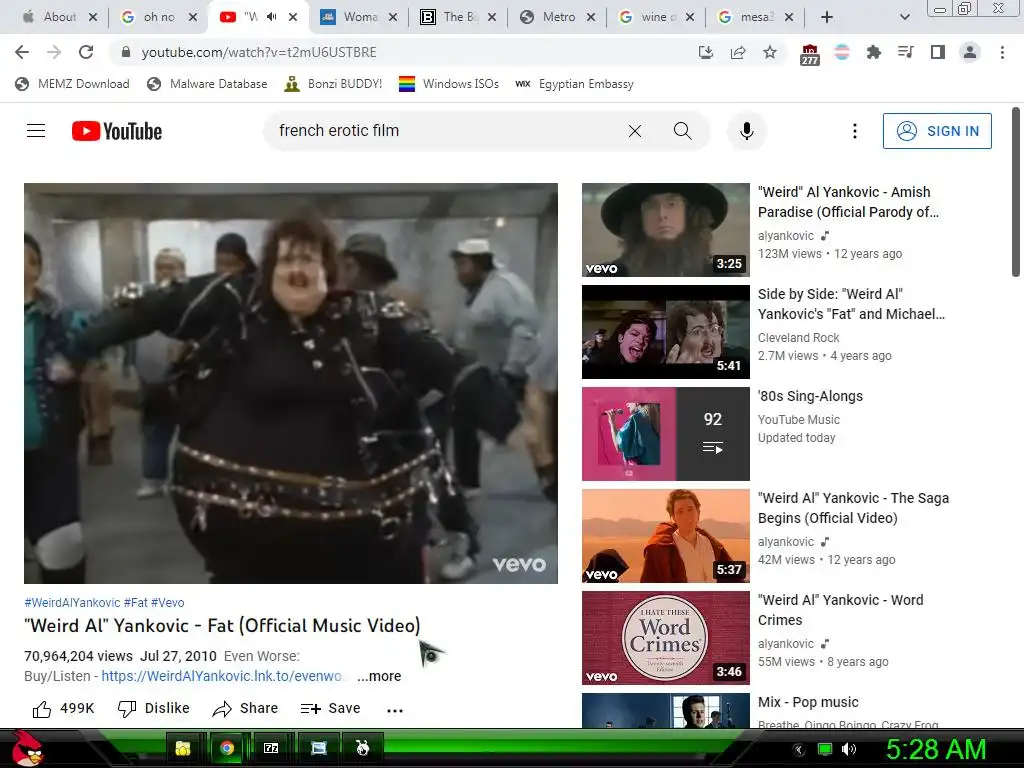Image resolution: width=1024 pixels, height=768 pixels.
Task: Like the video with thumbs up
Action: 63,709
